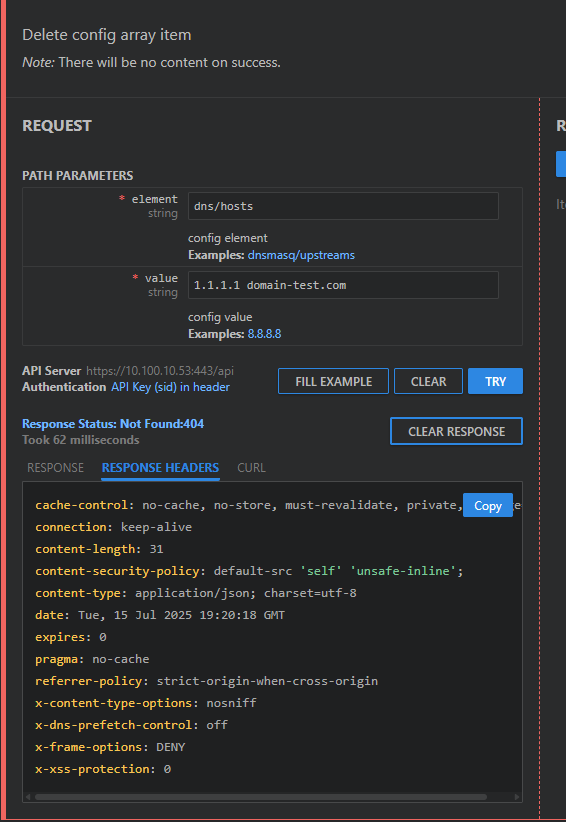Click the 'config value' description text
The image size is (566, 822).
pos(220,317)
